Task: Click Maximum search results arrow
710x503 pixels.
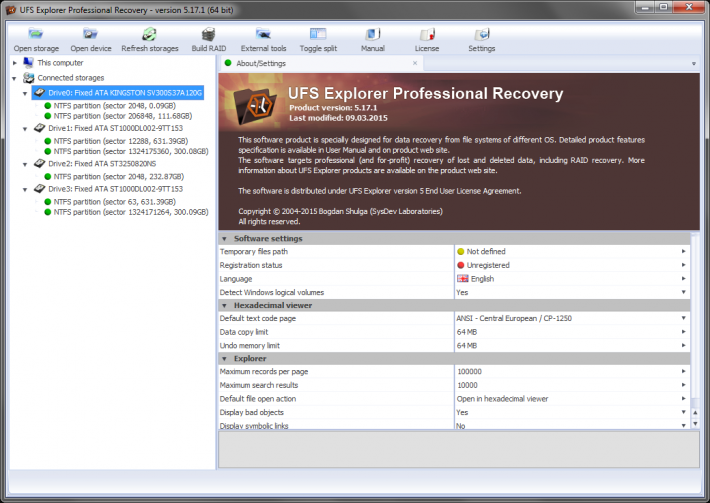Action: (x=684, y=385)
